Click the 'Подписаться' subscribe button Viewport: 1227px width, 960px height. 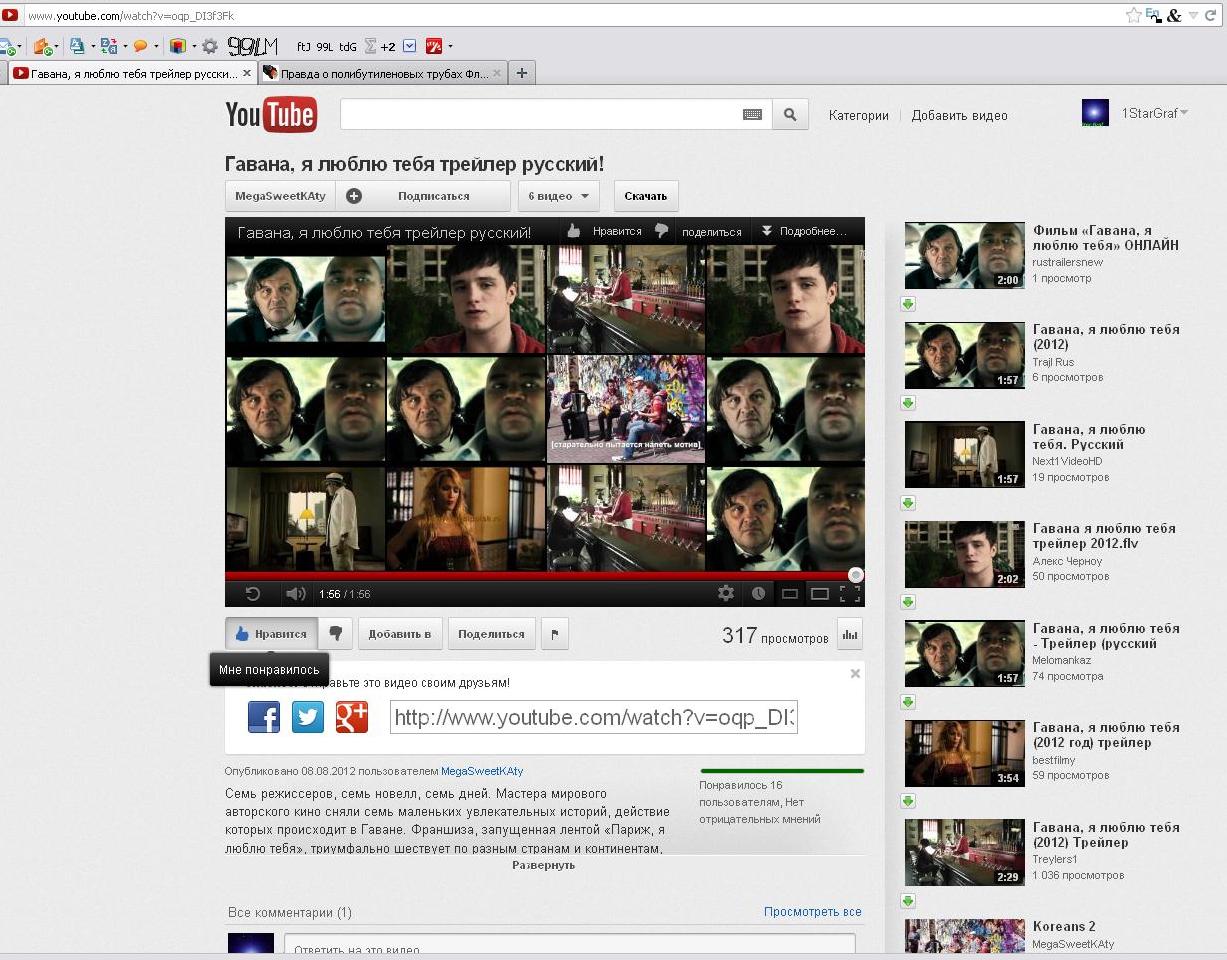point(423,196)
